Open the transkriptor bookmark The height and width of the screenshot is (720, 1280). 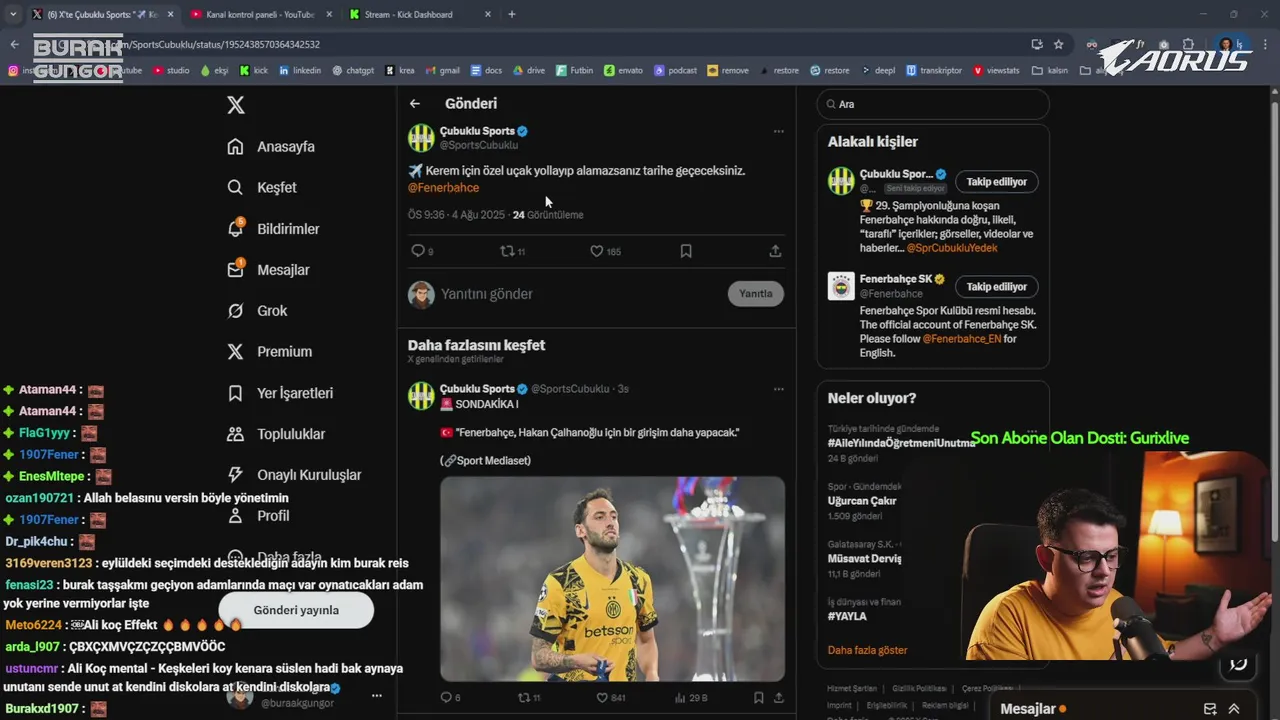933,71
